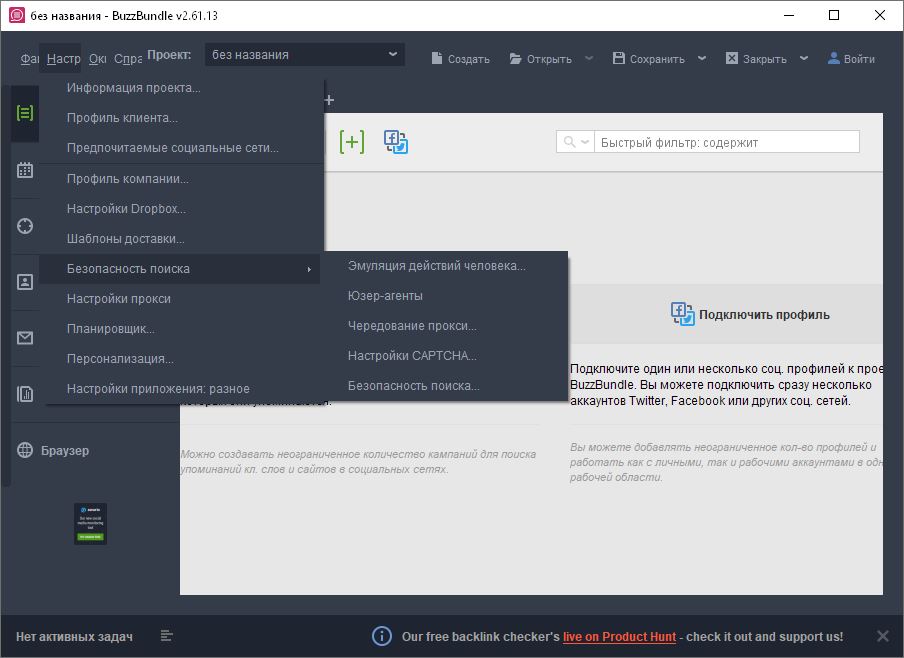Open the Streams sidebar icon
The height and width of the screenshot is (658, 904).
pyautogui.click(x=25, y=113)
